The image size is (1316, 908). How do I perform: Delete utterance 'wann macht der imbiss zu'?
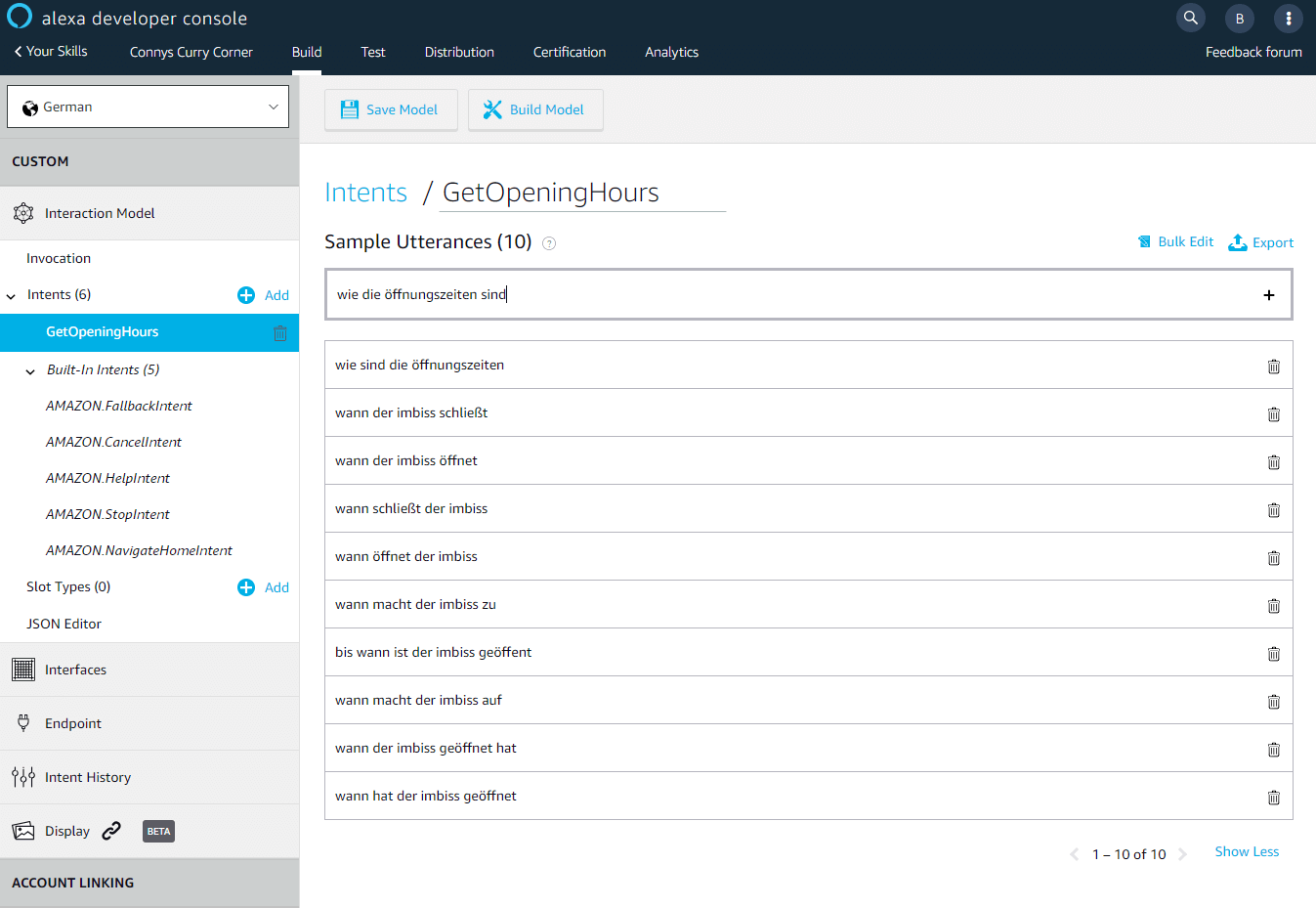click(1274, 606)
